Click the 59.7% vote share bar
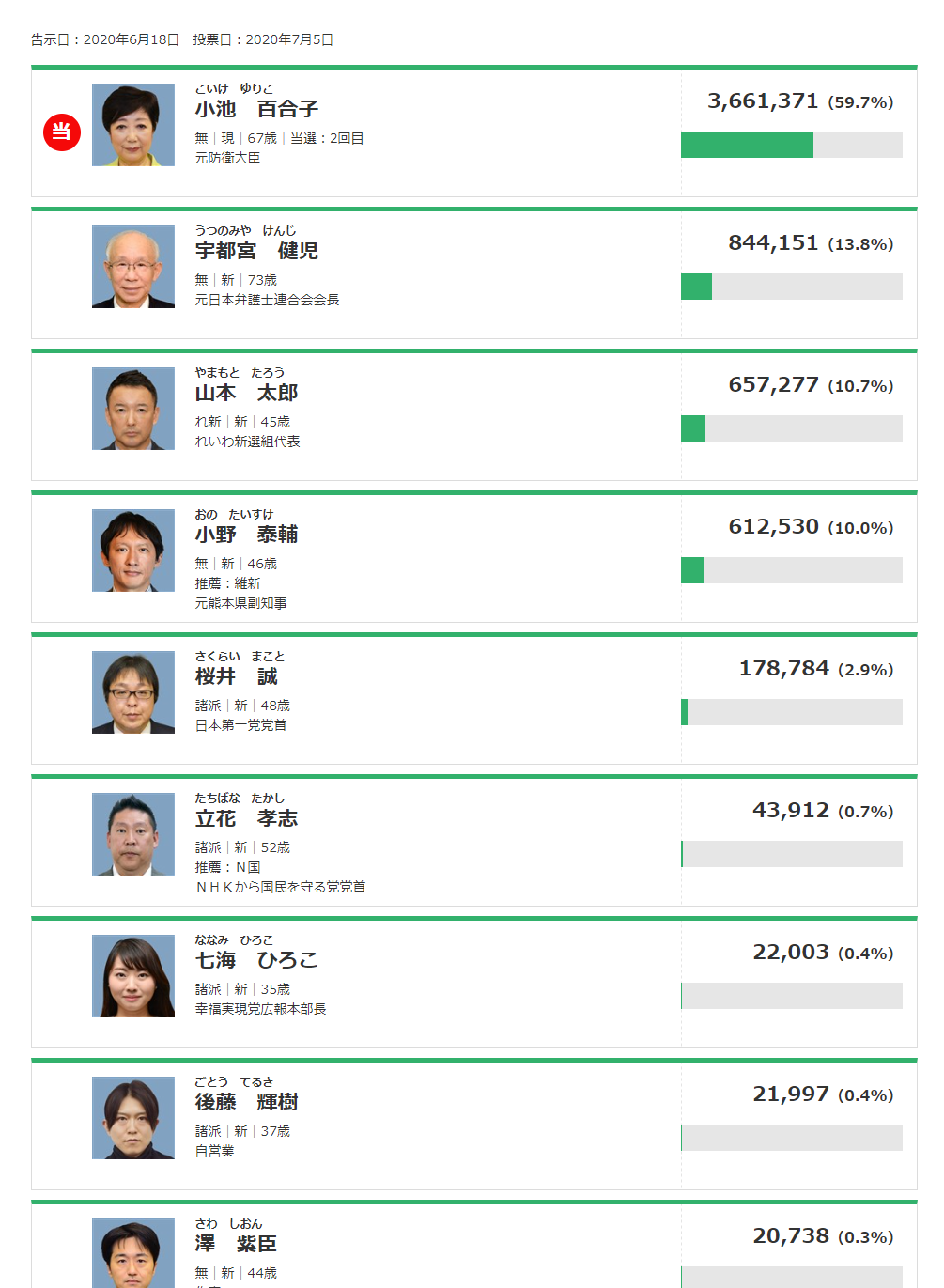 (791, 145)
